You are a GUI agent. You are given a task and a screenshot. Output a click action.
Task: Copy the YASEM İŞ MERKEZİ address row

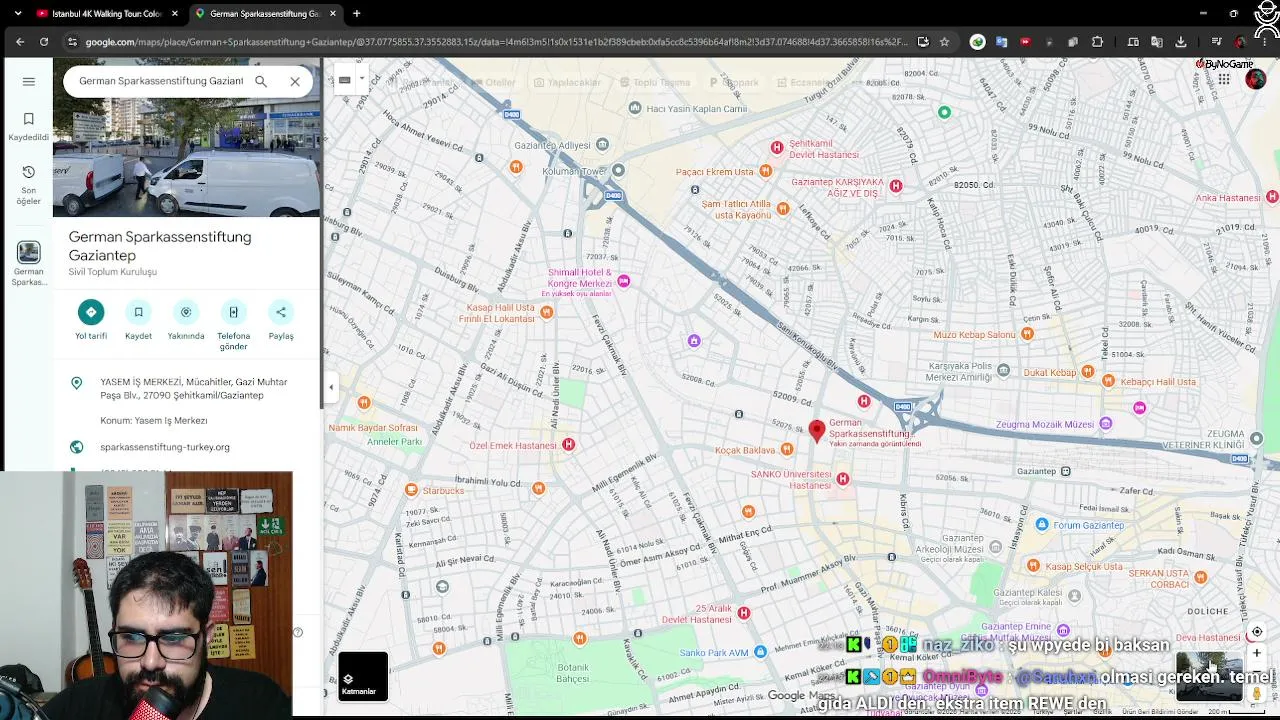pos(187,388)
